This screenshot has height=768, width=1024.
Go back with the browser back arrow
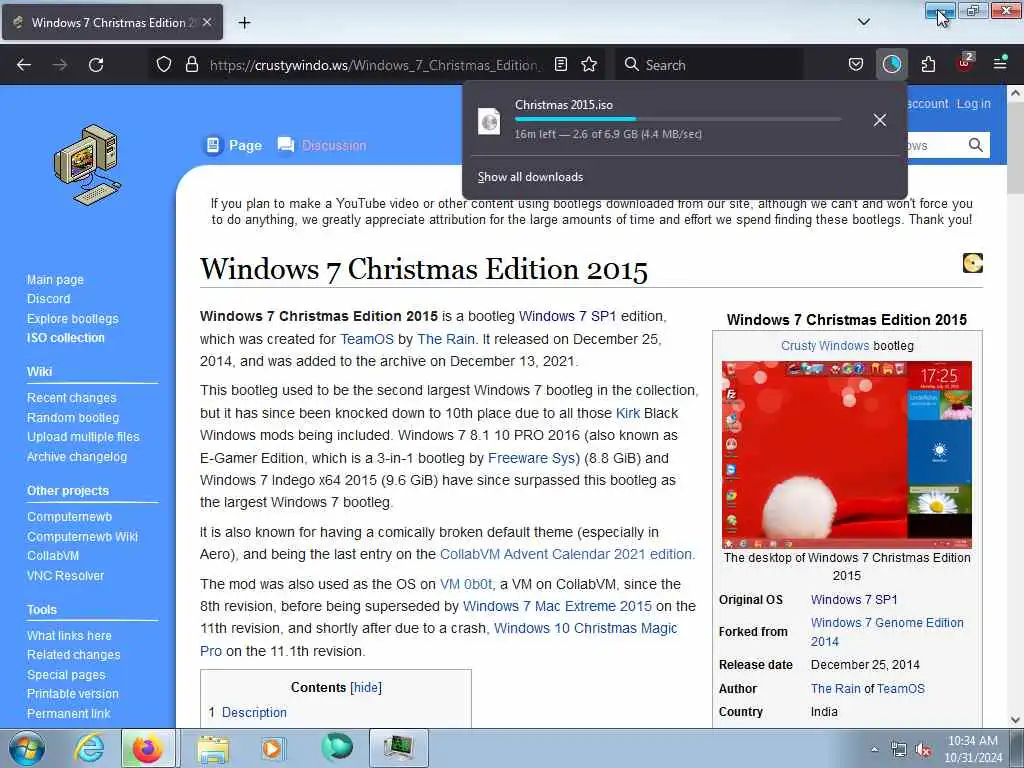point(24,65)
